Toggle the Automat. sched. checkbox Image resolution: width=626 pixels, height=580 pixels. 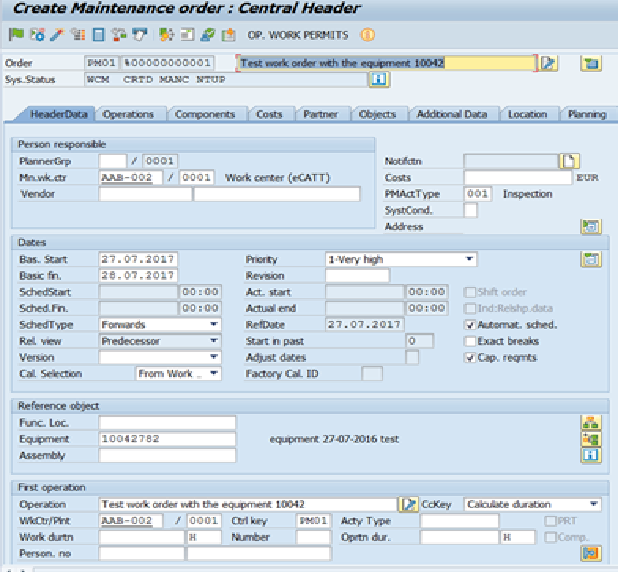click(471, 325)
